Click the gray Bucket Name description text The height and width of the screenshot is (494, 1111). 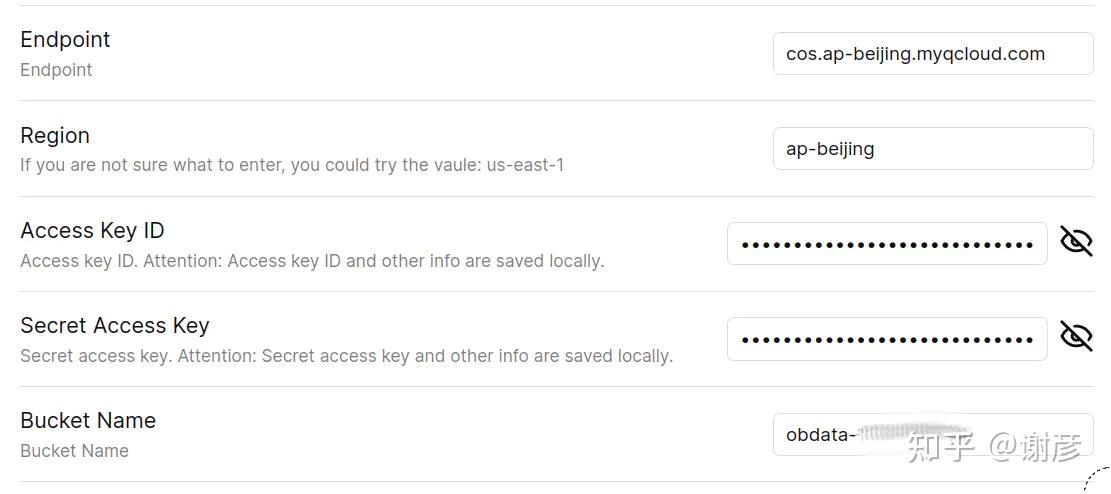coord(74,451)
